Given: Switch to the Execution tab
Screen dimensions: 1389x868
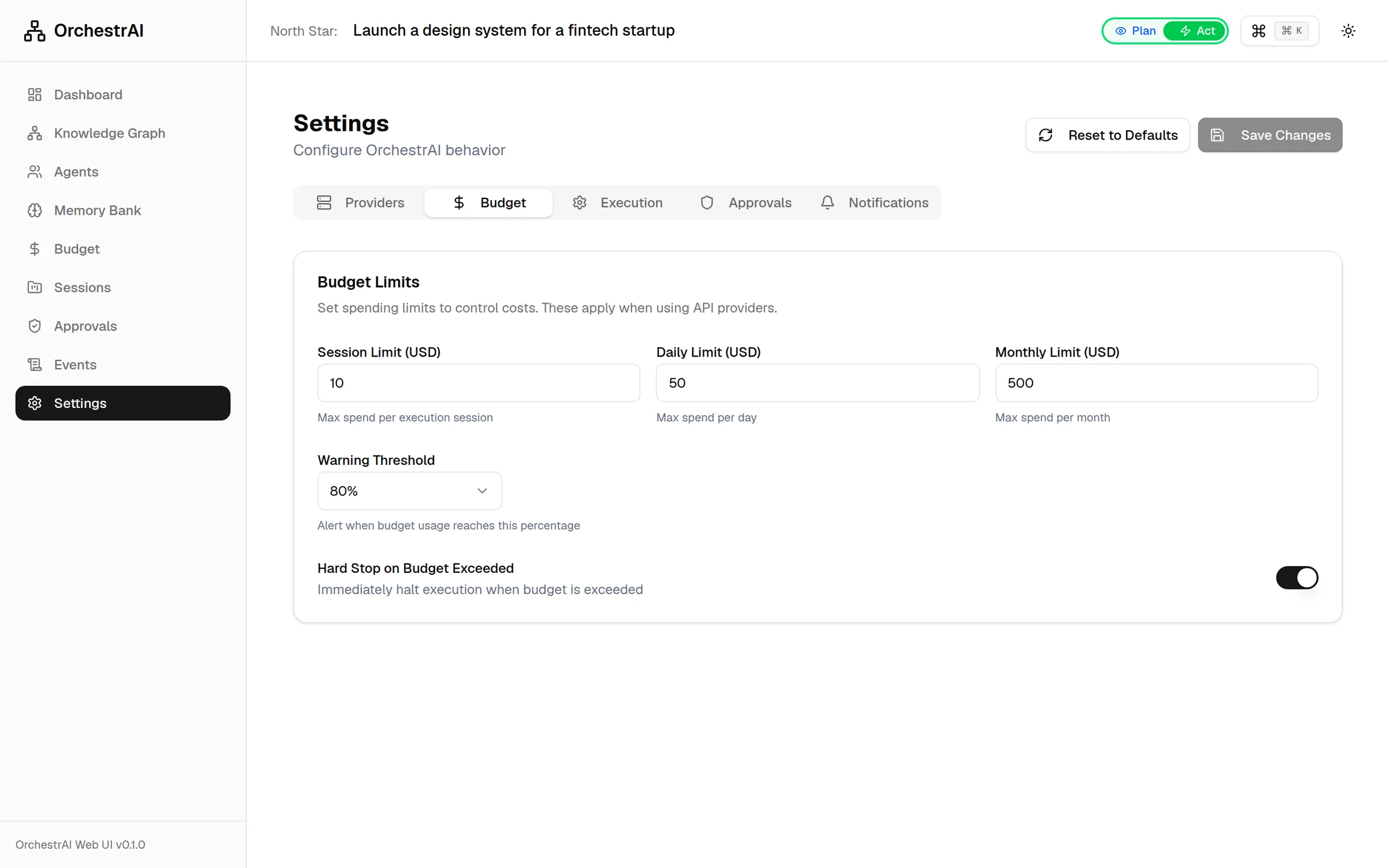Looking at the screenshot, I should click(x=618, y=203).
